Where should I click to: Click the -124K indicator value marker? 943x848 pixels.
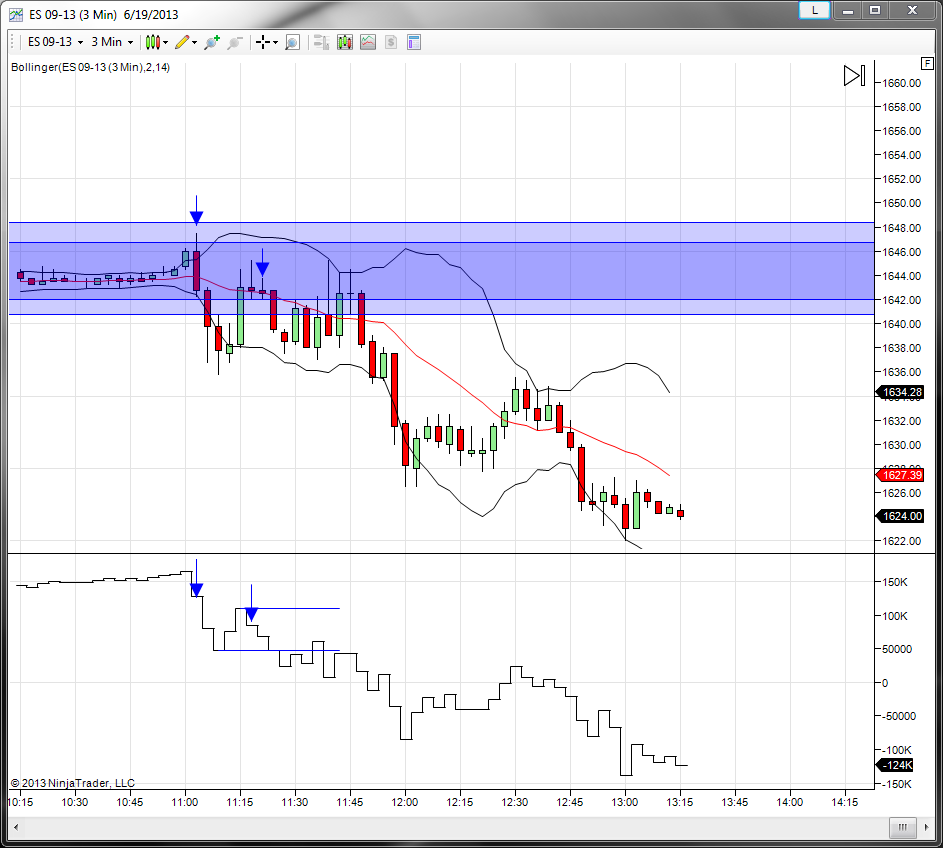point(896,765)
